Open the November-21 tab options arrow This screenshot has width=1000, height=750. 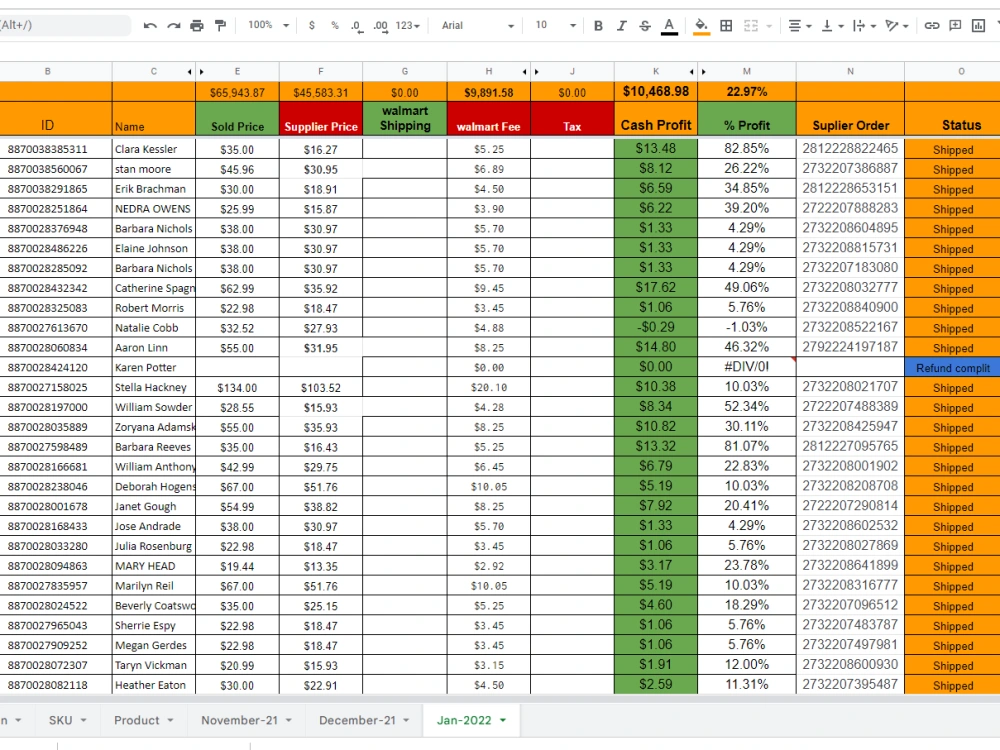(x=289, y=721)
